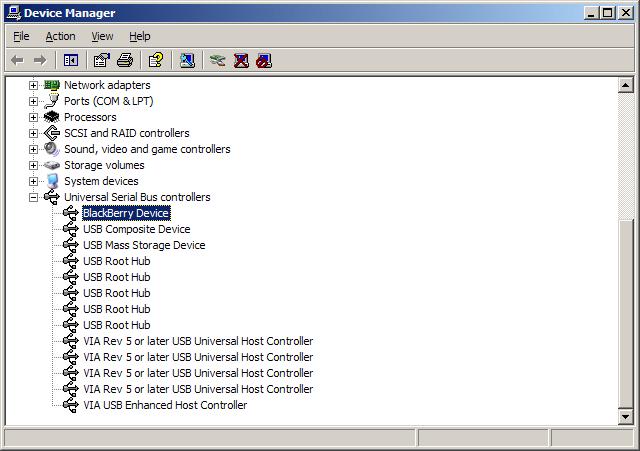Viewport: 640px width, 451px height.
Task: Click the BlackBerry Device USB icon
Action: coord(71,213)
